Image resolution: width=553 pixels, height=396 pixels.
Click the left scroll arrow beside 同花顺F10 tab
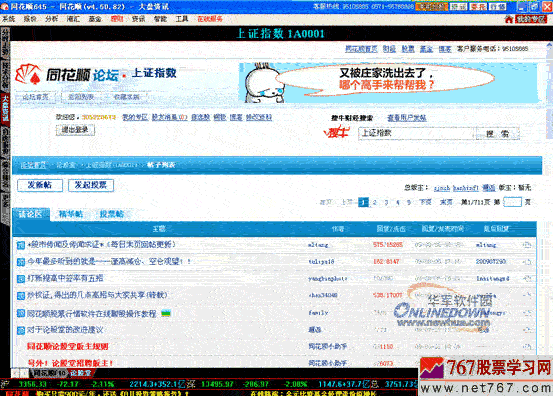pos(16,373)
